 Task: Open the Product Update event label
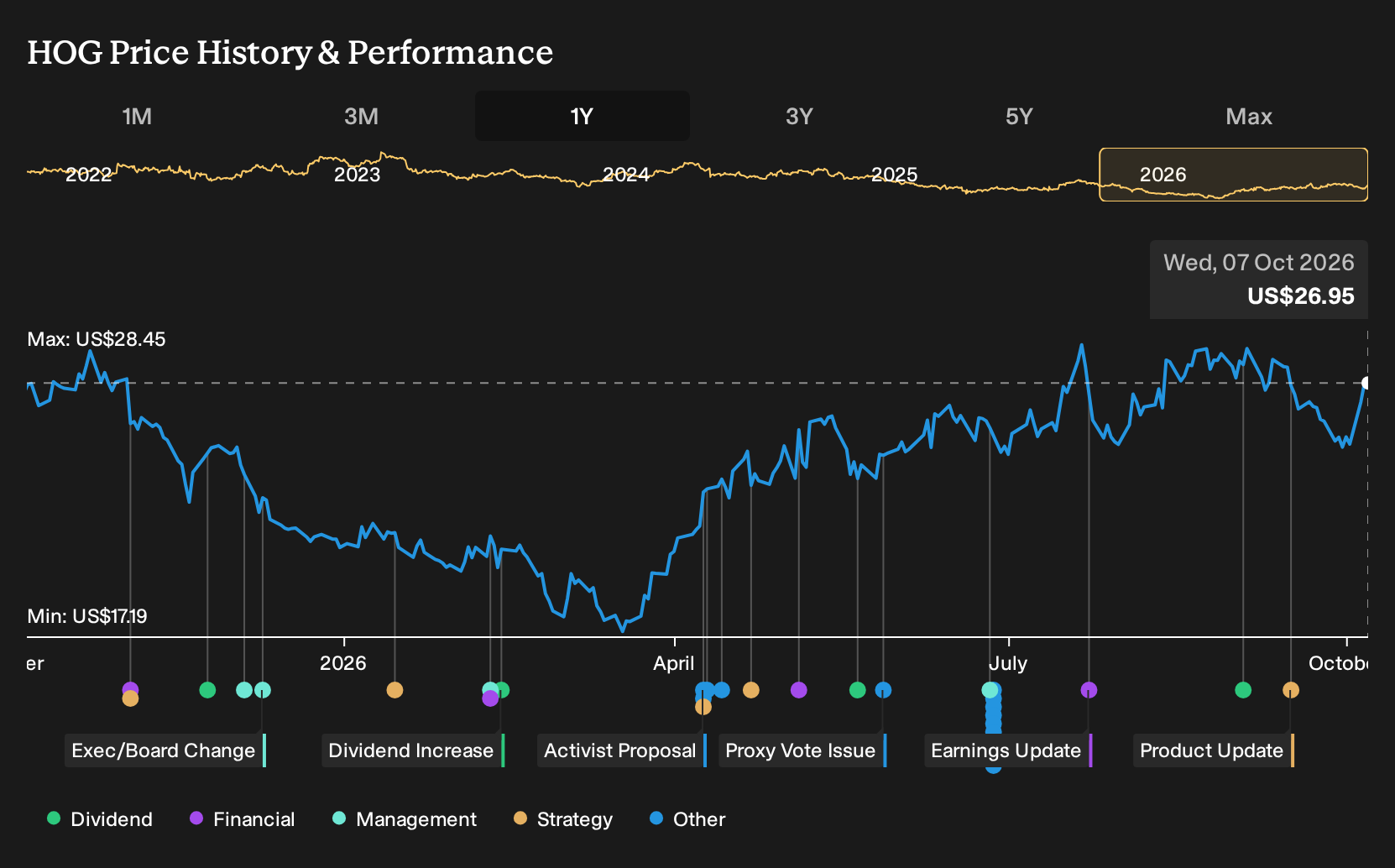click(x=1214, y=750)
